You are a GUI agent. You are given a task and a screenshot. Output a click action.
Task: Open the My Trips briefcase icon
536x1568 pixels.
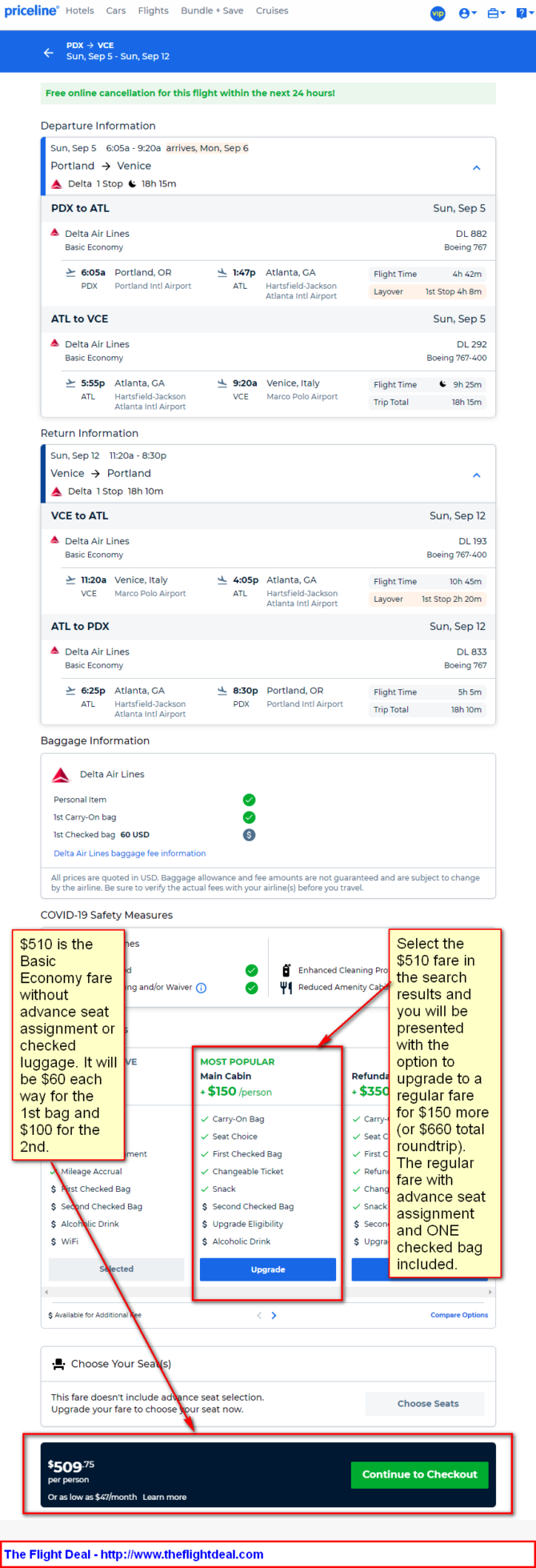click(495, 14)
